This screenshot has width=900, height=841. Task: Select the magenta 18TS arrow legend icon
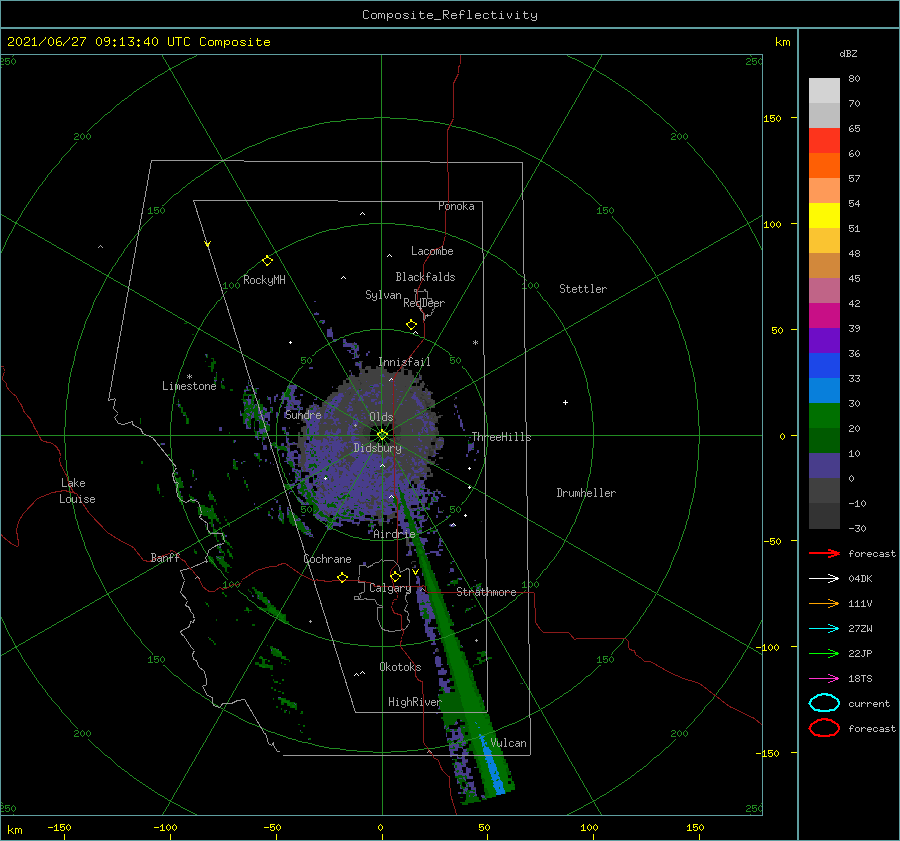click(x=824, y=679)
